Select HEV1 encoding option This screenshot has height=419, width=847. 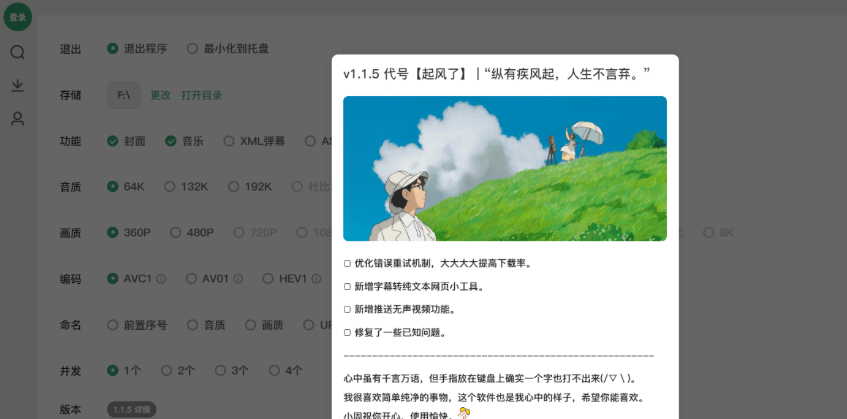[285, 279]
